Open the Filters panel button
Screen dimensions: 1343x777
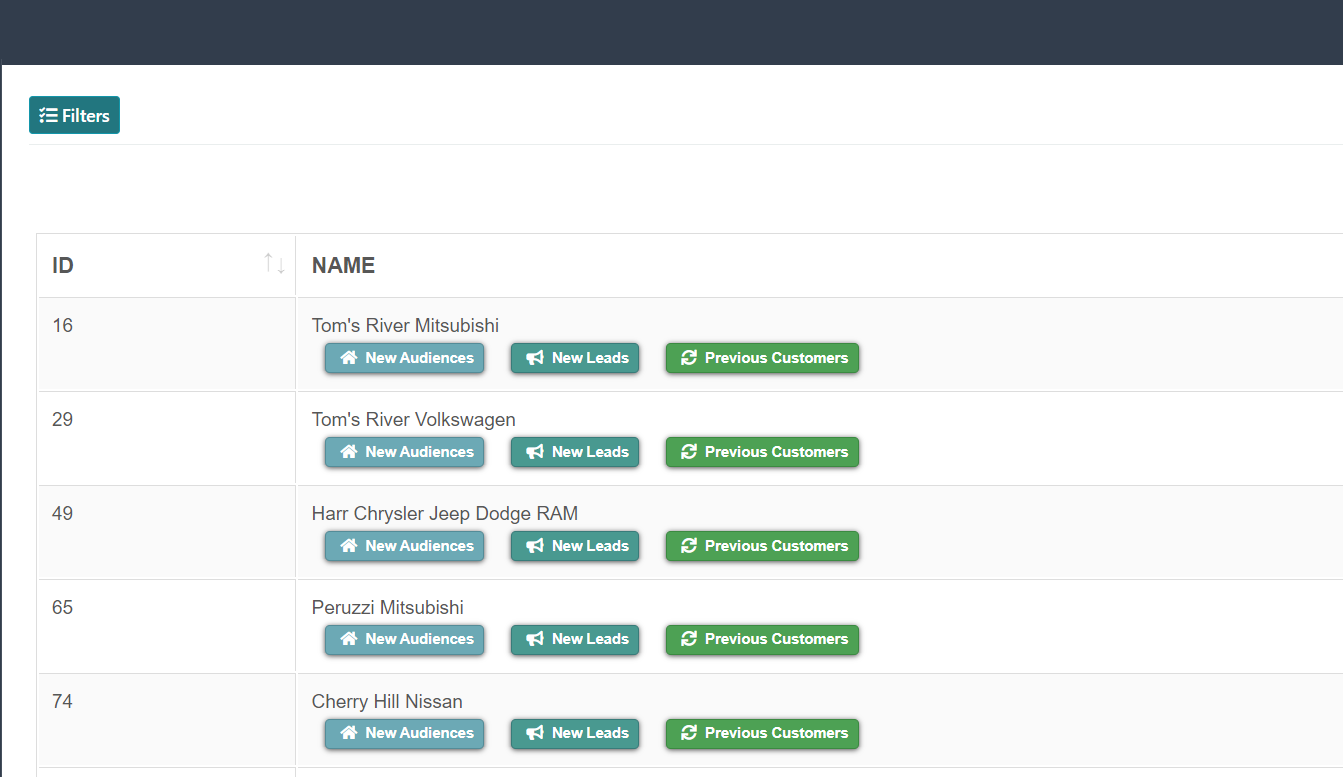coord(74,115)
